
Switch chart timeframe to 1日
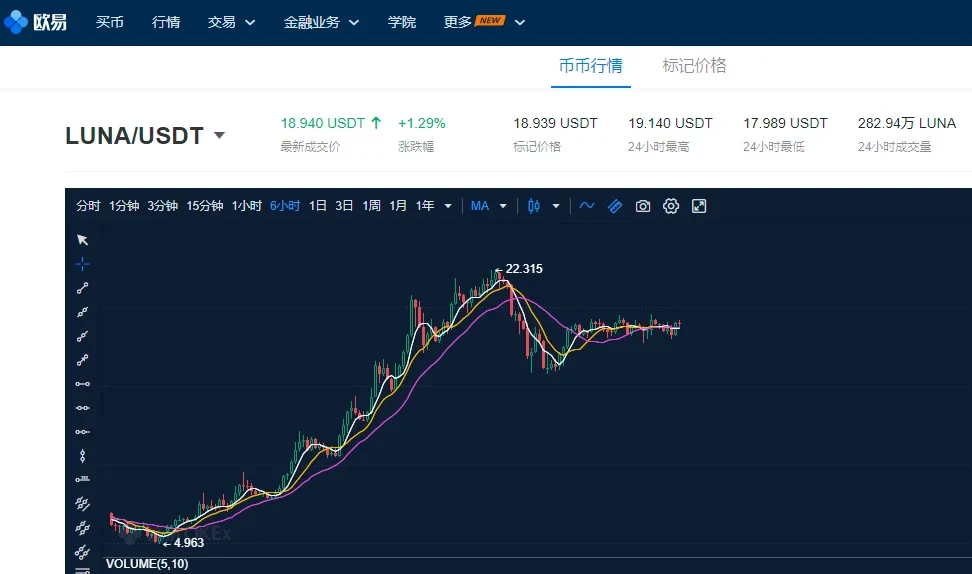click(318, 206)
